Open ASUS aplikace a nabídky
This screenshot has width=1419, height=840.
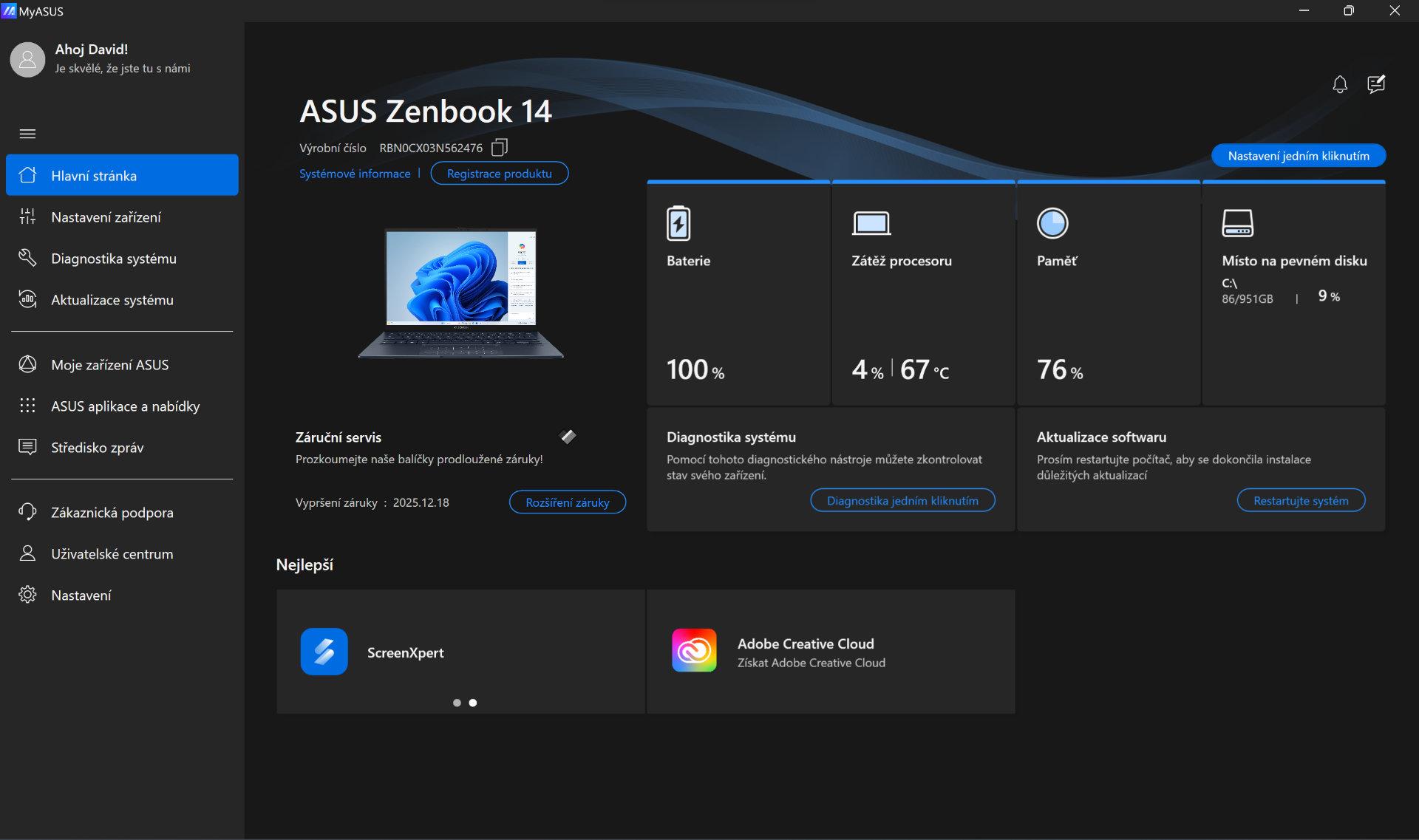click(x=122, y=406)
